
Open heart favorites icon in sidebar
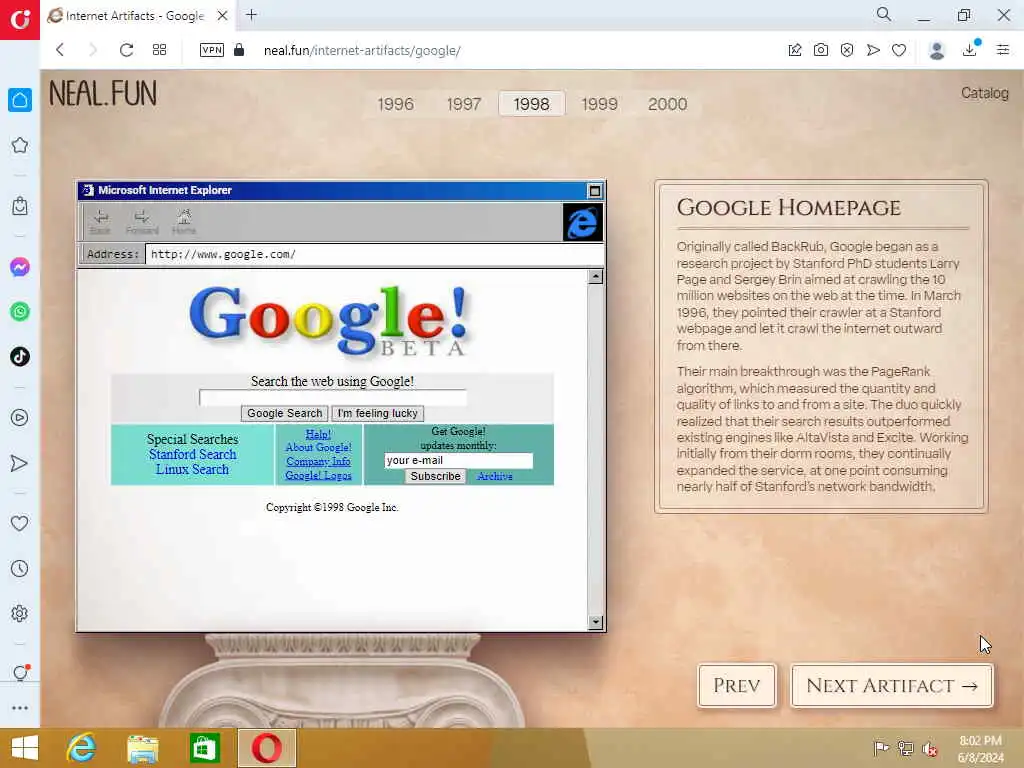tap(20, 523)
